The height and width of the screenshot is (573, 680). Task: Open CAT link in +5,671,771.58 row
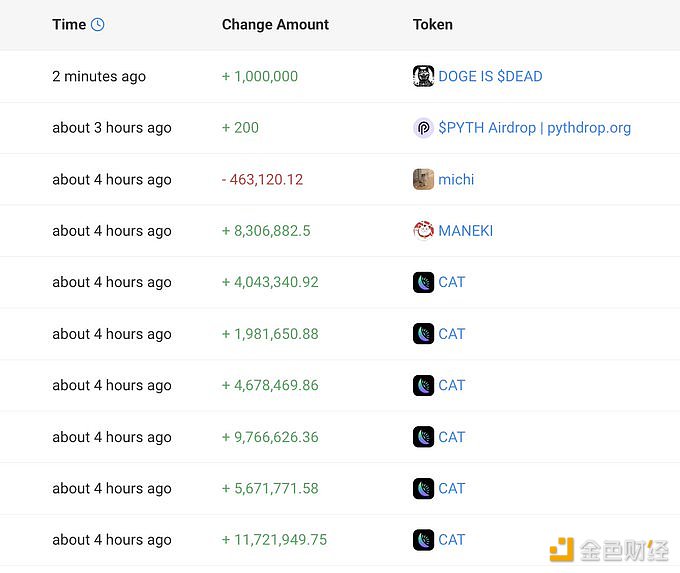[452, 489]
